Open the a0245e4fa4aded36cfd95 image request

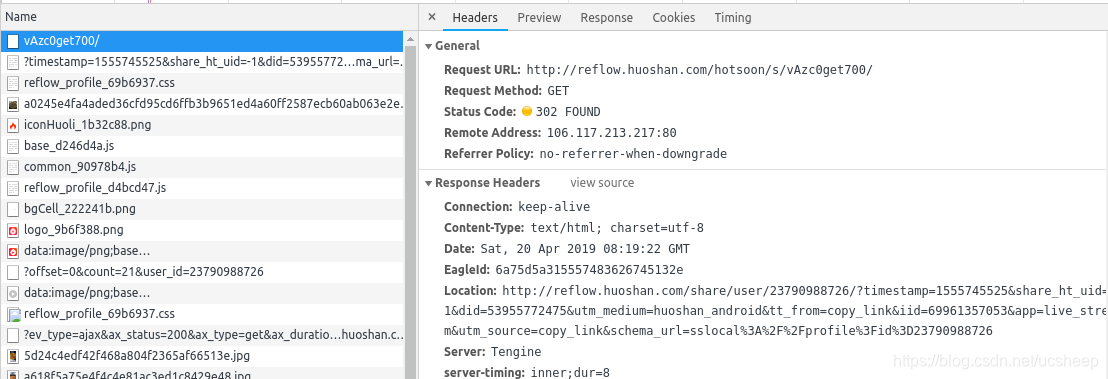(x=202, y=104)
